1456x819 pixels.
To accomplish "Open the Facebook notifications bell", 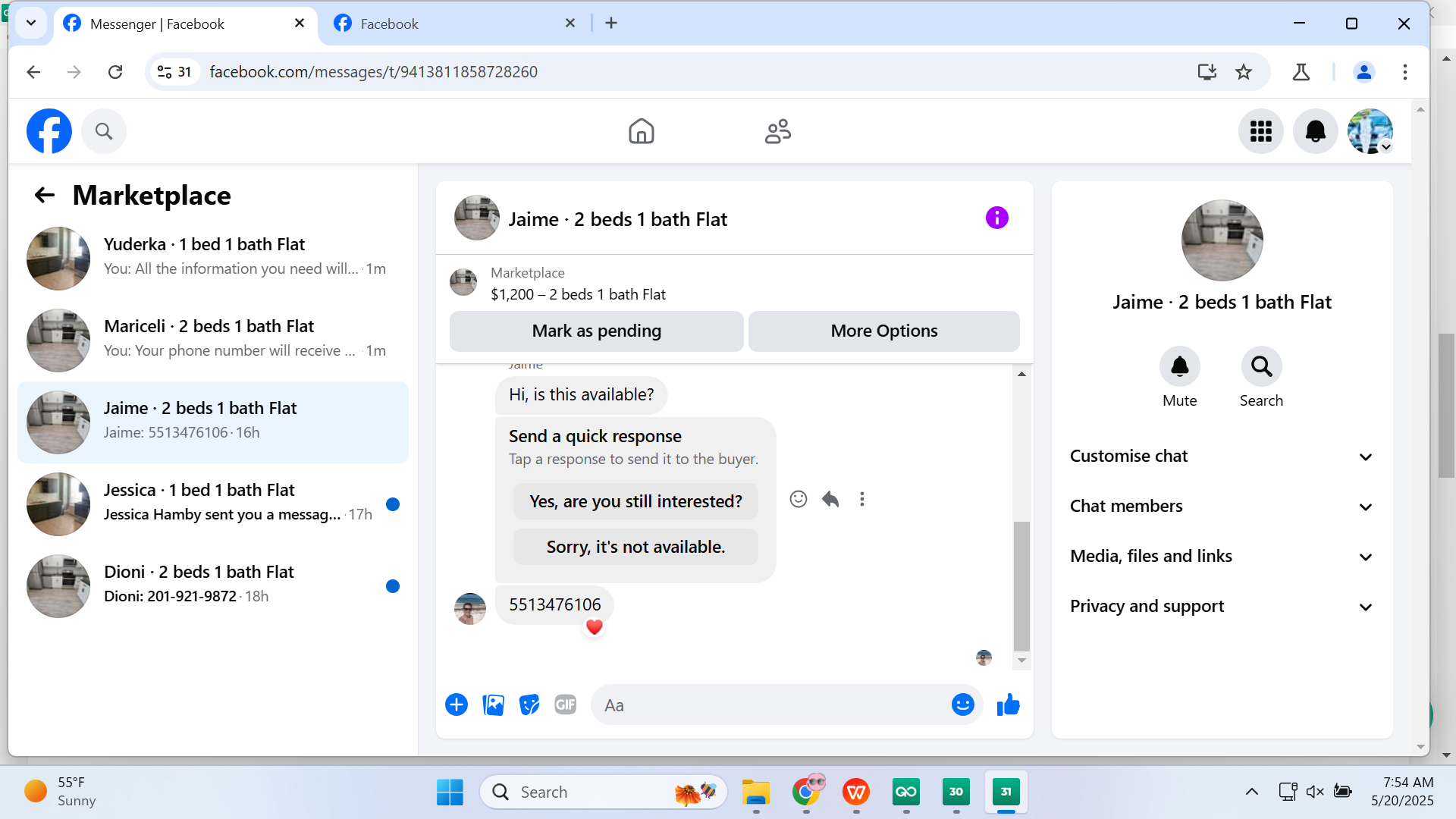I will coord(1315,131).
